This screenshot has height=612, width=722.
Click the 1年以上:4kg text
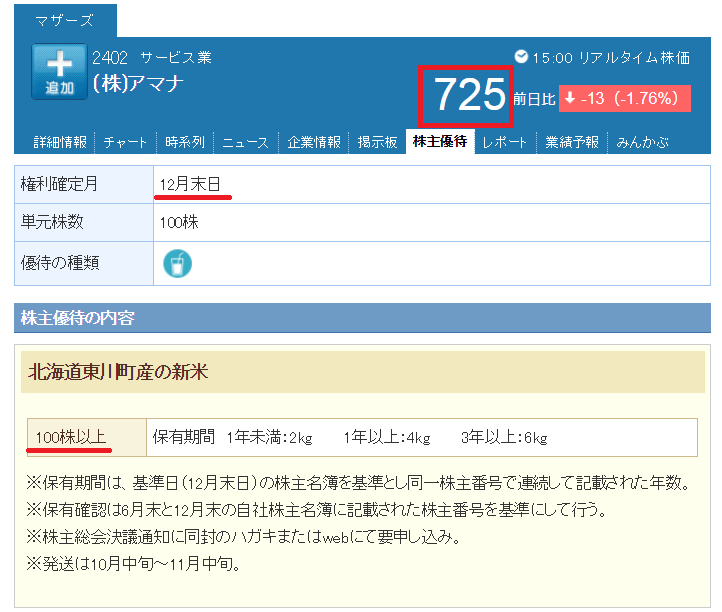click(387, 437)
